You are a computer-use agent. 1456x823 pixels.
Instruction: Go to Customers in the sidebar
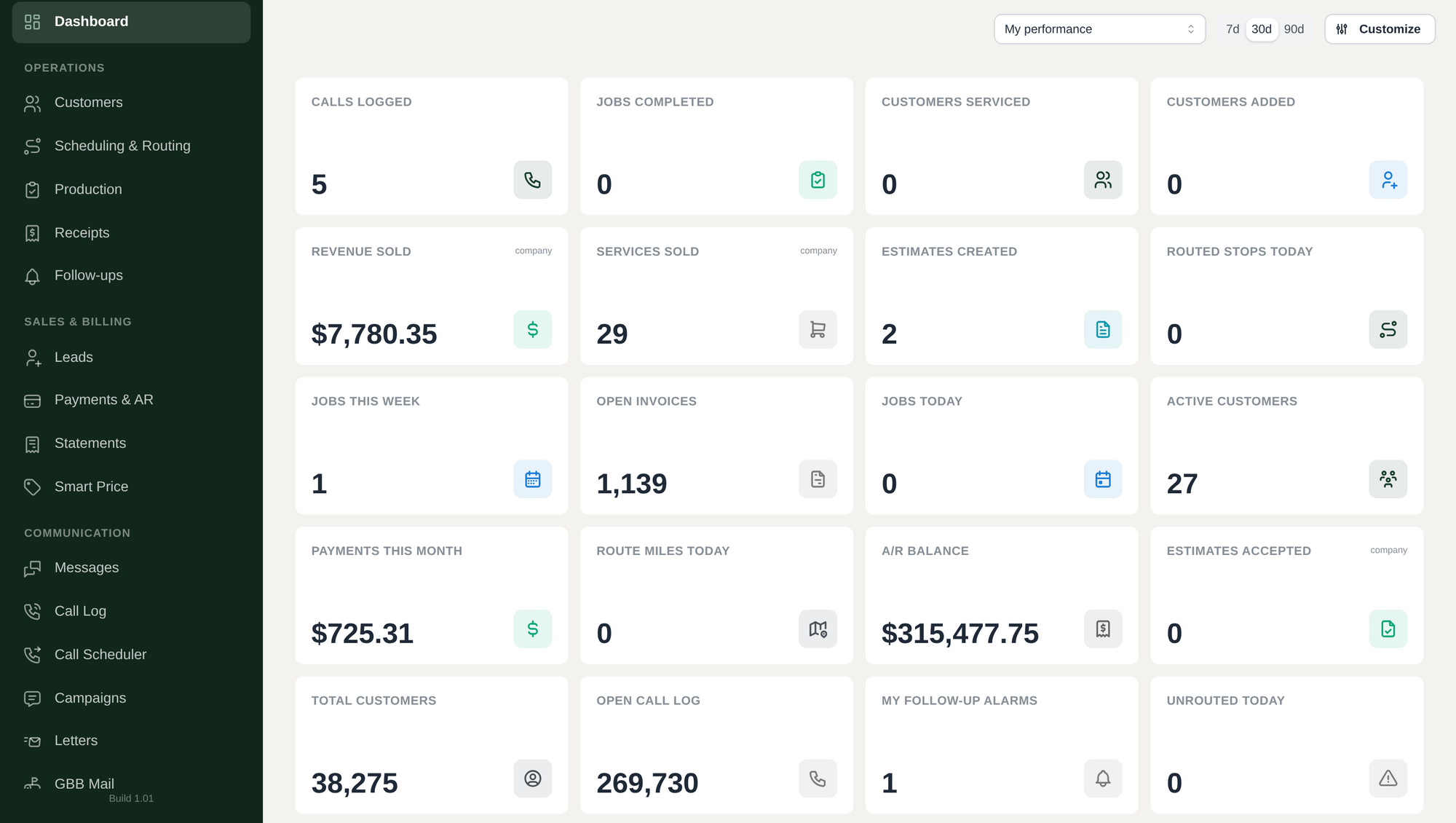131,103
